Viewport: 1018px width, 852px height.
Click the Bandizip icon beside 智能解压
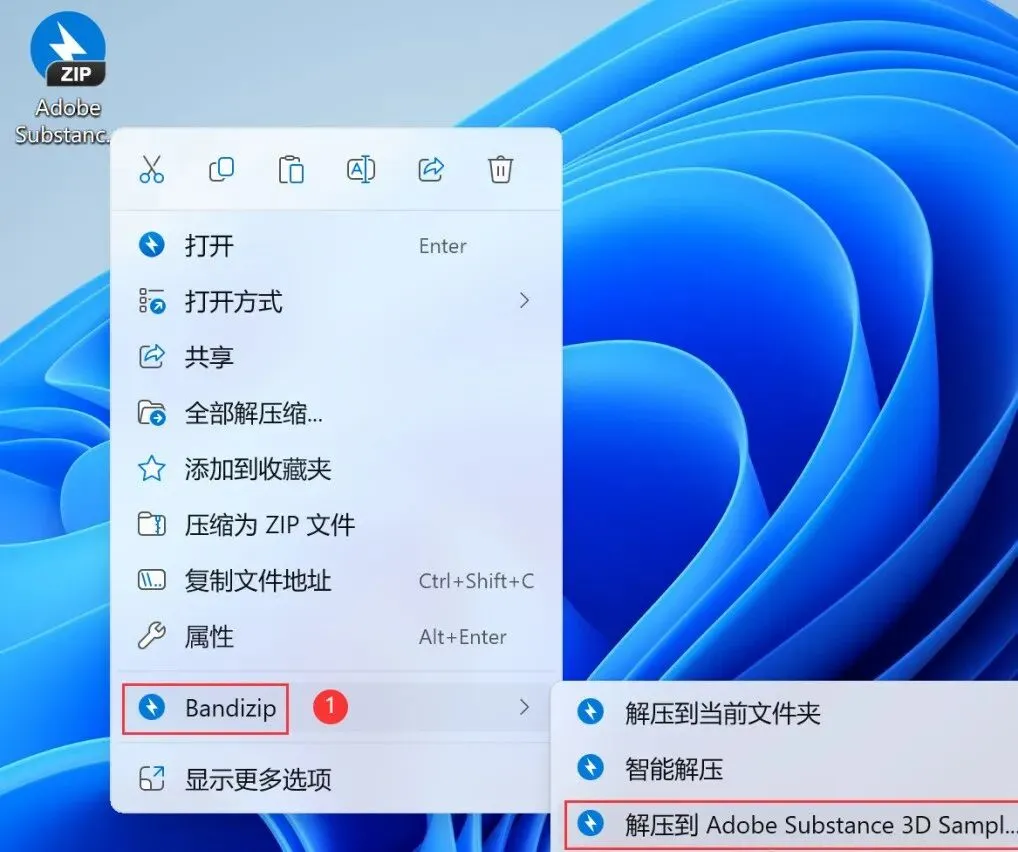pyautogui.click(x=590, y=768)
